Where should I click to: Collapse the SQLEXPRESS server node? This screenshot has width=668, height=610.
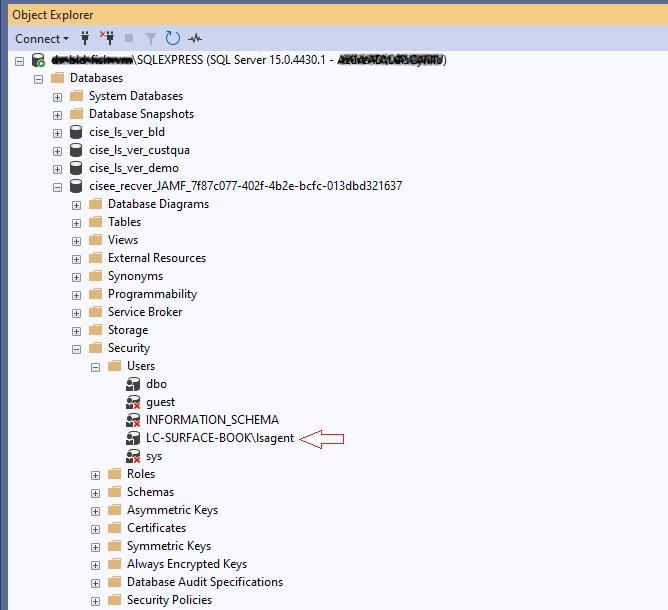pyautogui.click(x=20, y=61)
